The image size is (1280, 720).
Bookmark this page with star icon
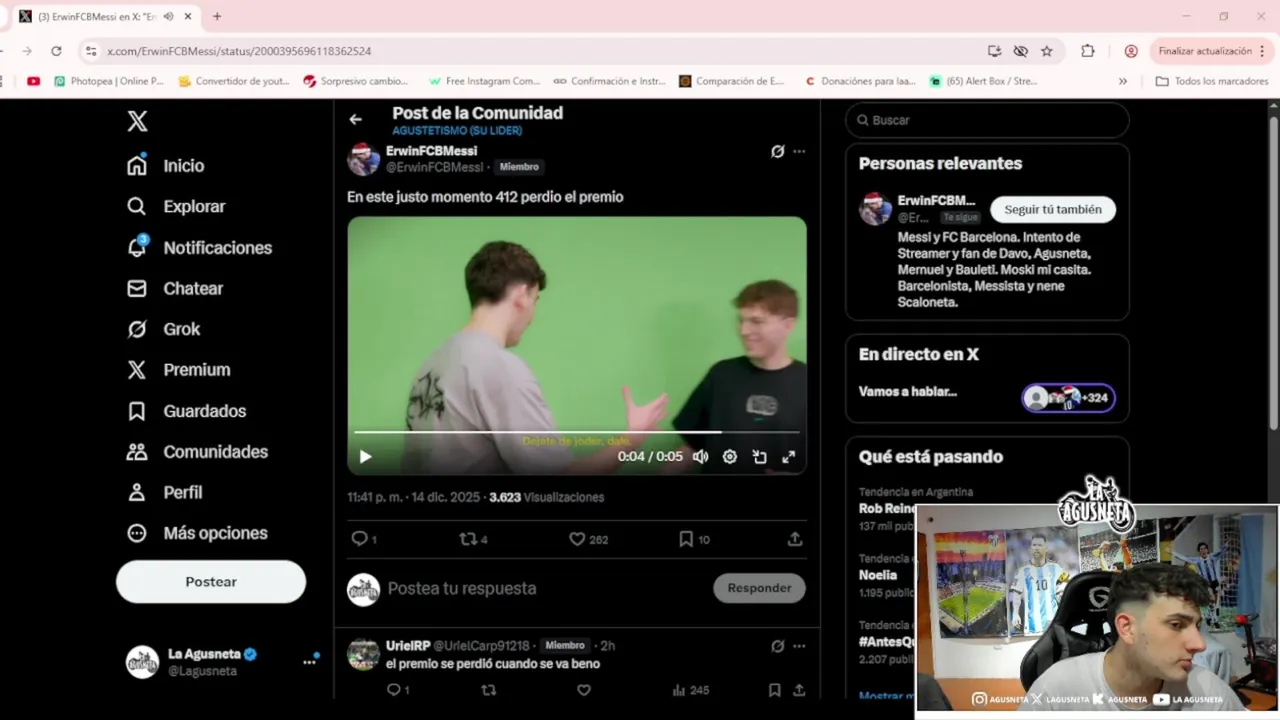point(1047,51)
